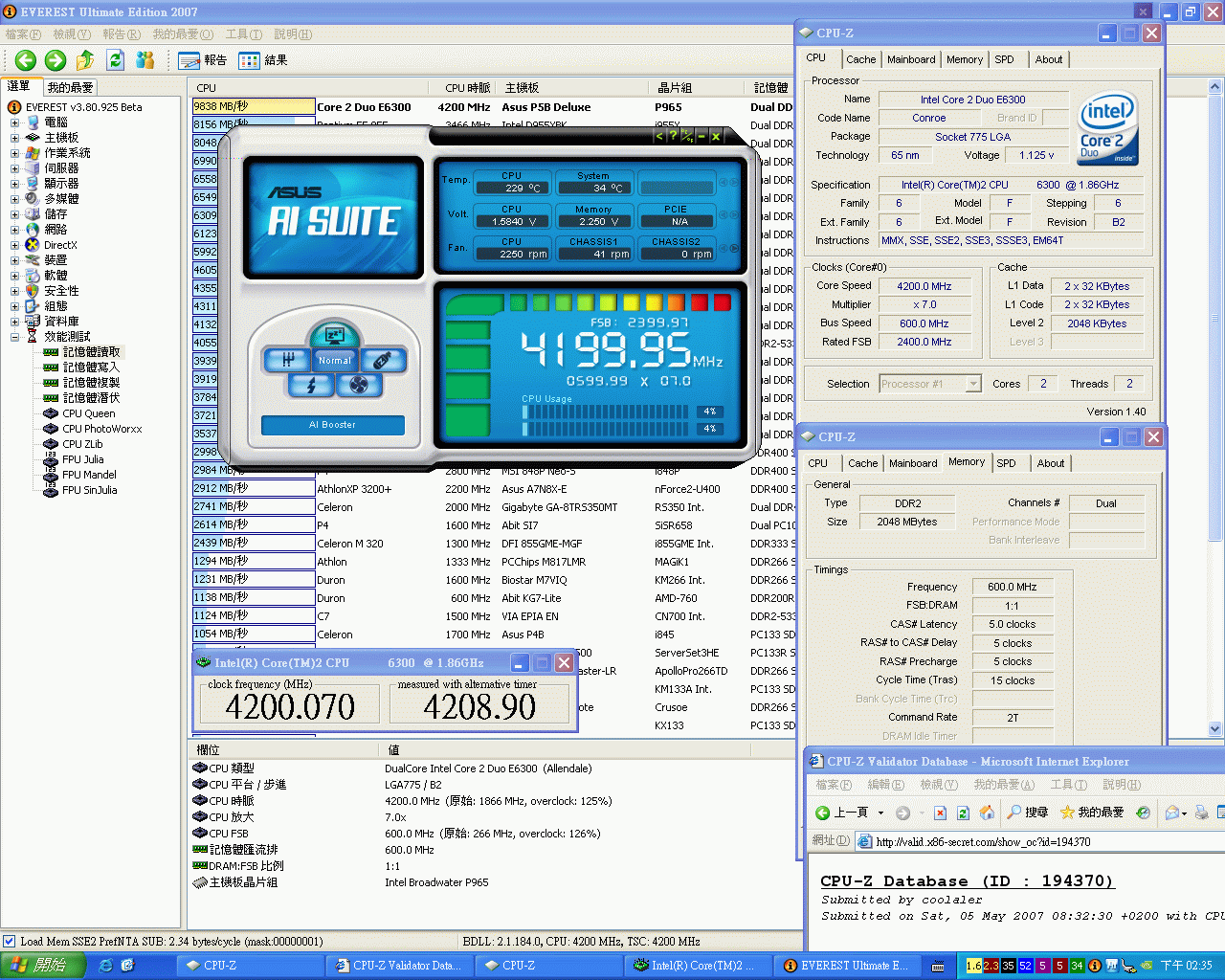Click Start button 開始
This screenshot has width=1225, height=980.
(x=43, y=966)
